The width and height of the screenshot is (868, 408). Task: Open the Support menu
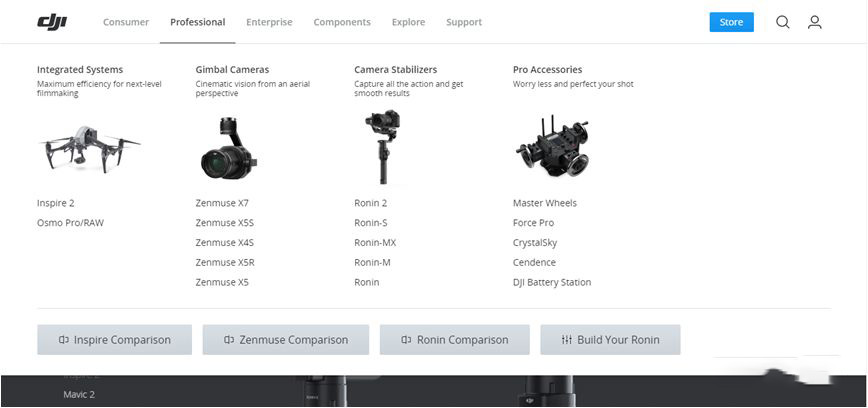tap(464, 22)
